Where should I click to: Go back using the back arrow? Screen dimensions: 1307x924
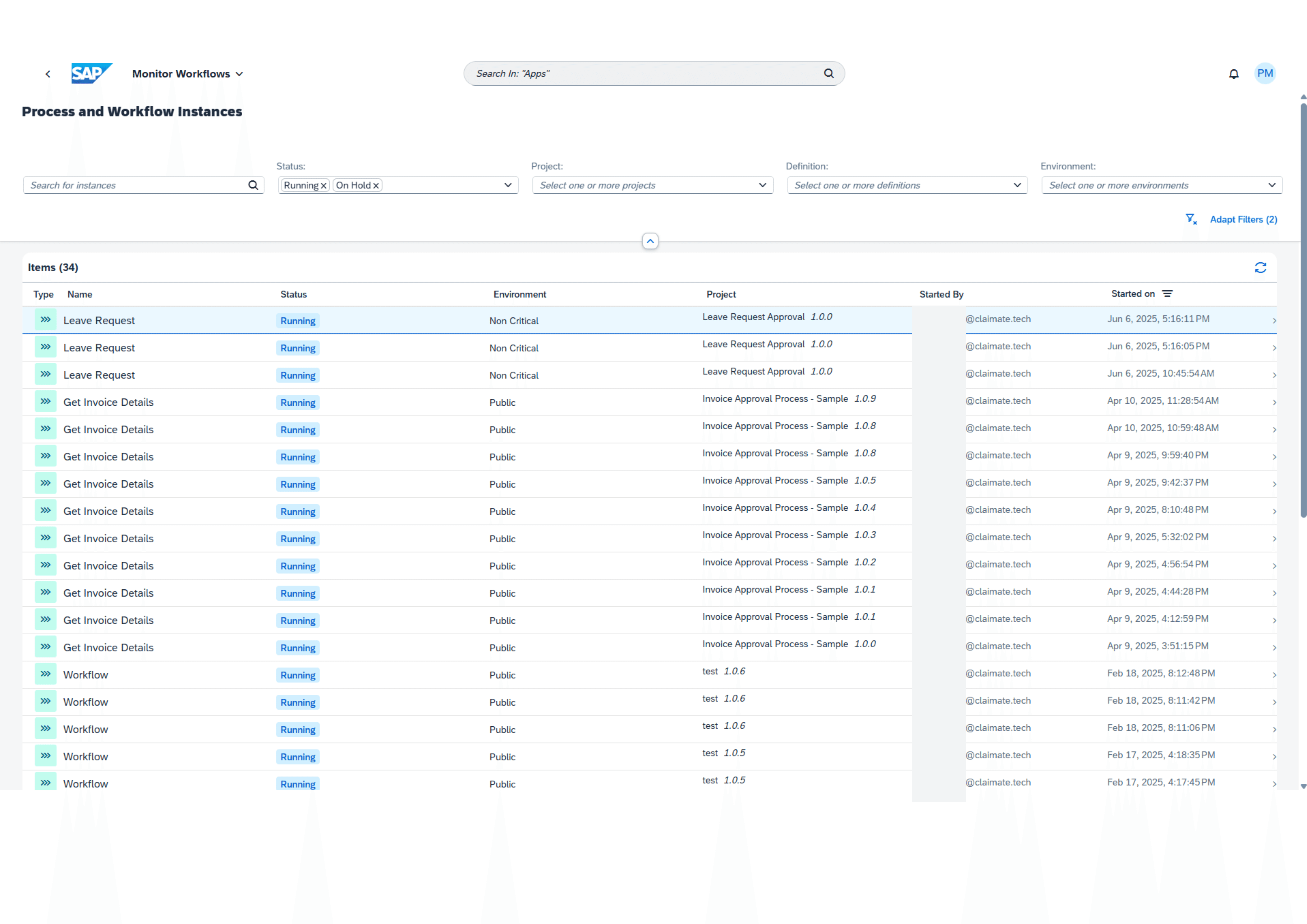(x=48, y=74)
